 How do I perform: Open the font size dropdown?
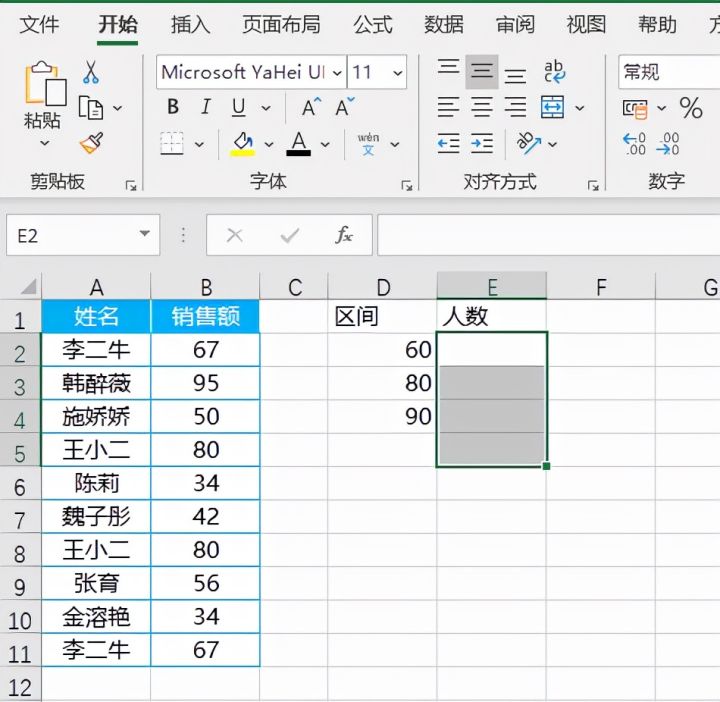[398, 73]
